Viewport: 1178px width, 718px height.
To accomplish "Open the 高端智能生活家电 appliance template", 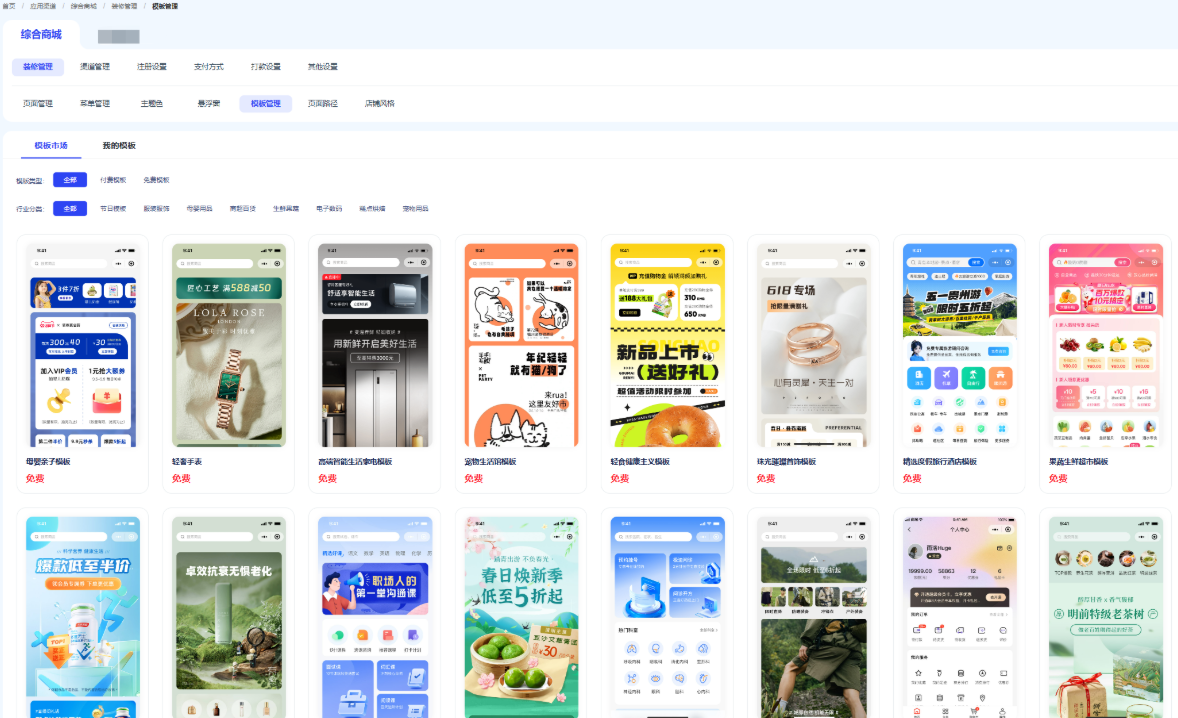I will click(374, 345).
